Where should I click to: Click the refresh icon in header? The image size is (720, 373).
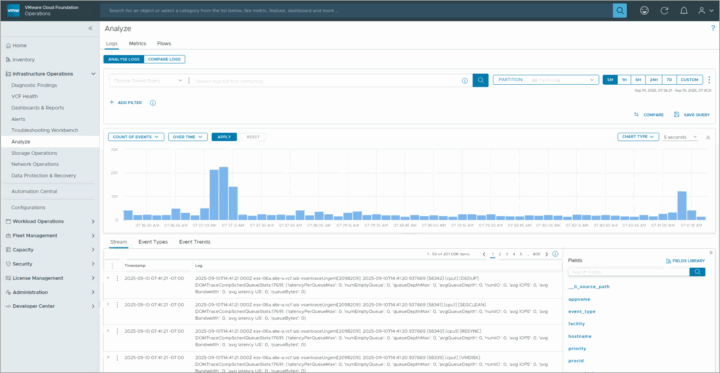click(x=664, y=11)
